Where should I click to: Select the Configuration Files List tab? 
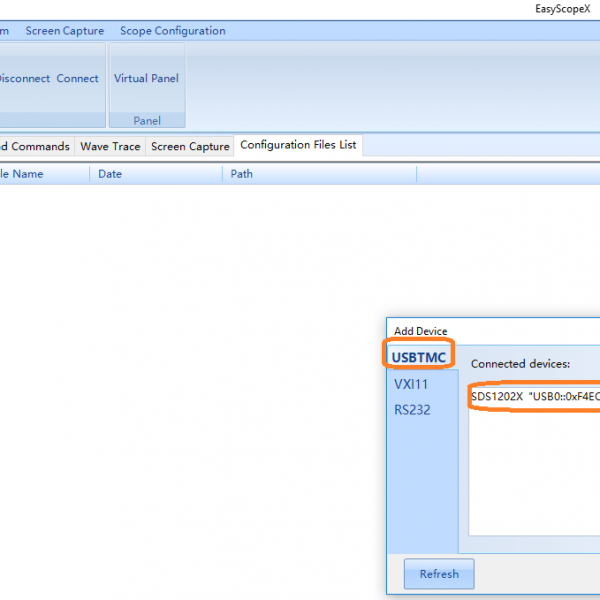pos(298,146)
